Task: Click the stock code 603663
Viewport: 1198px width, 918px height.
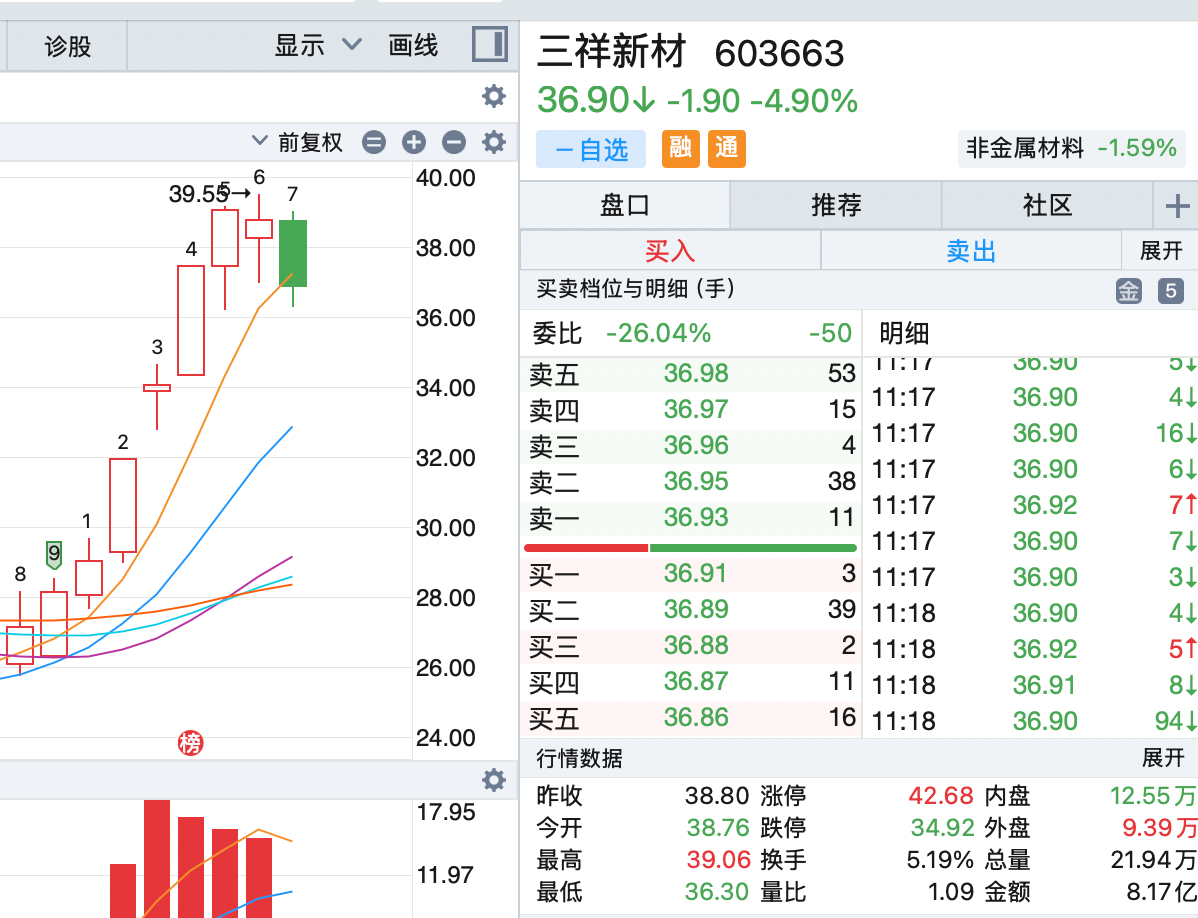Action: pos(779,53)
